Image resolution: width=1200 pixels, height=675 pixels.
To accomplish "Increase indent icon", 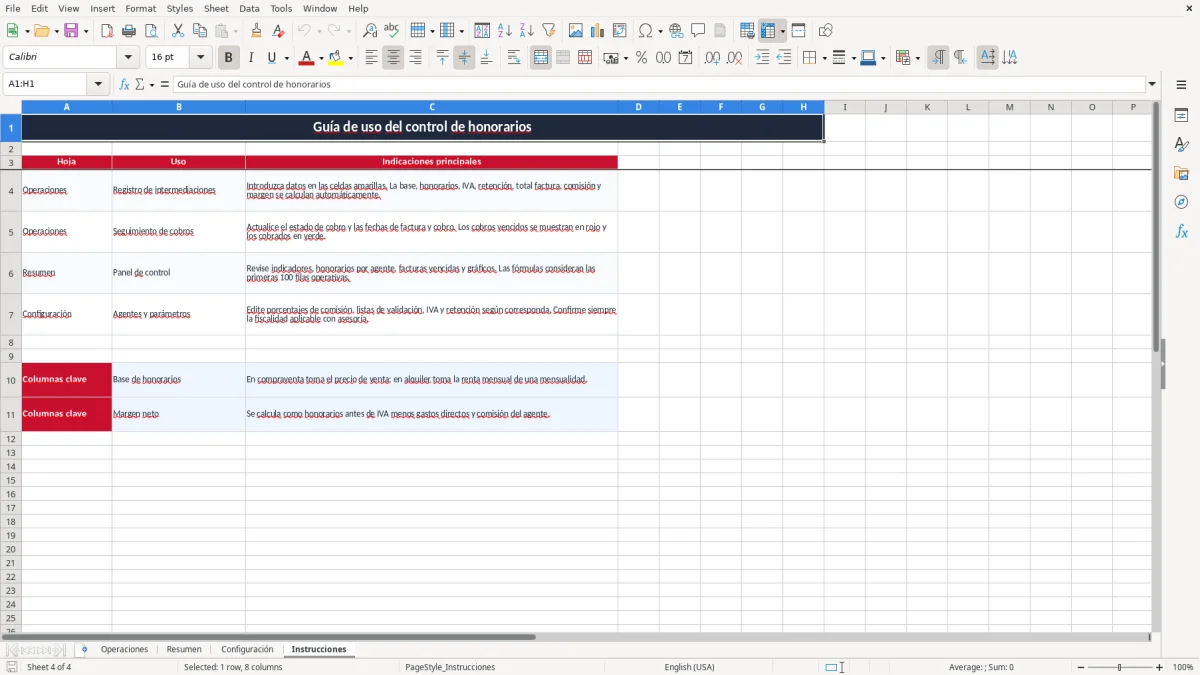I will click(x=762, y=58).
